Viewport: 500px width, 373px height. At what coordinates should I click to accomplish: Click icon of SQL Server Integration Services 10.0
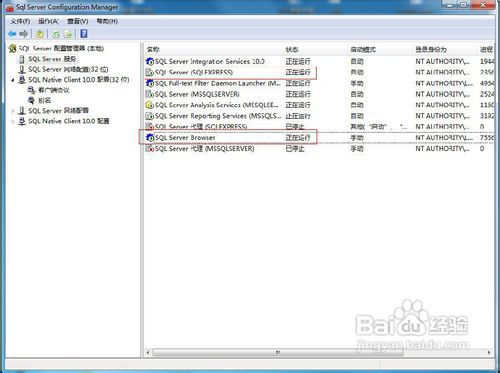150,61
